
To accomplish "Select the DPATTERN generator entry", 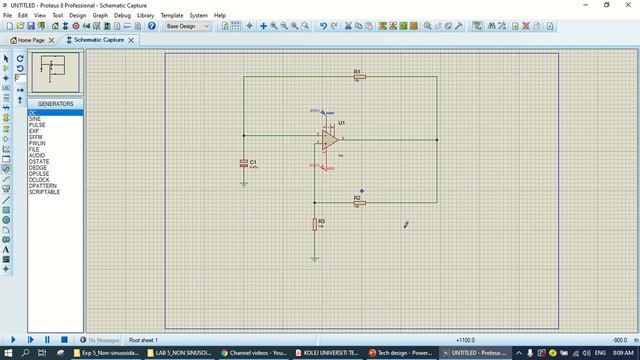I will pyautogui.click(x=56, y=186).
